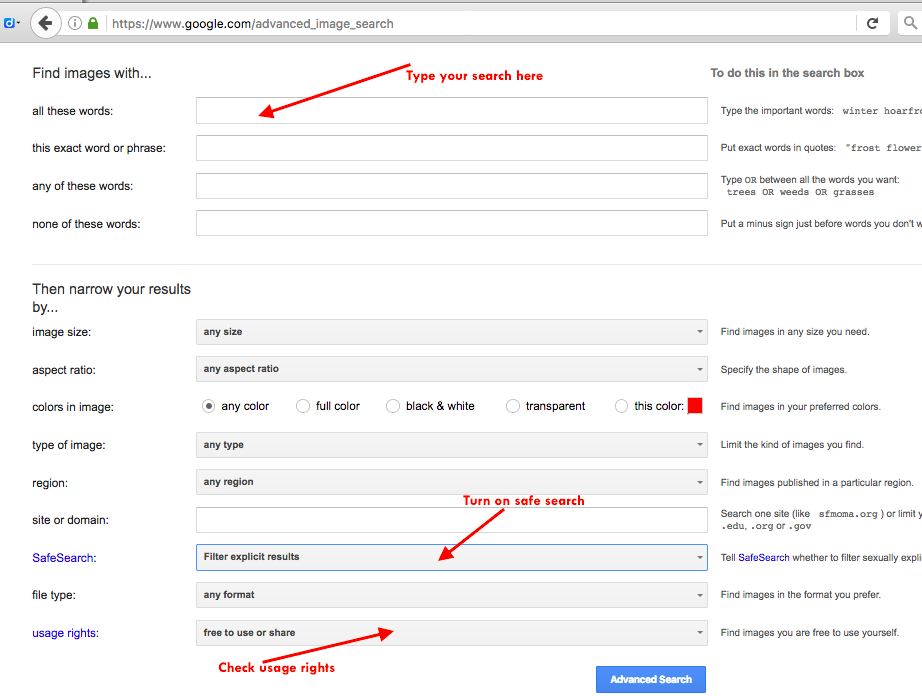Click the browser back arrow button

pyautogui.click(x=45, y=24)
